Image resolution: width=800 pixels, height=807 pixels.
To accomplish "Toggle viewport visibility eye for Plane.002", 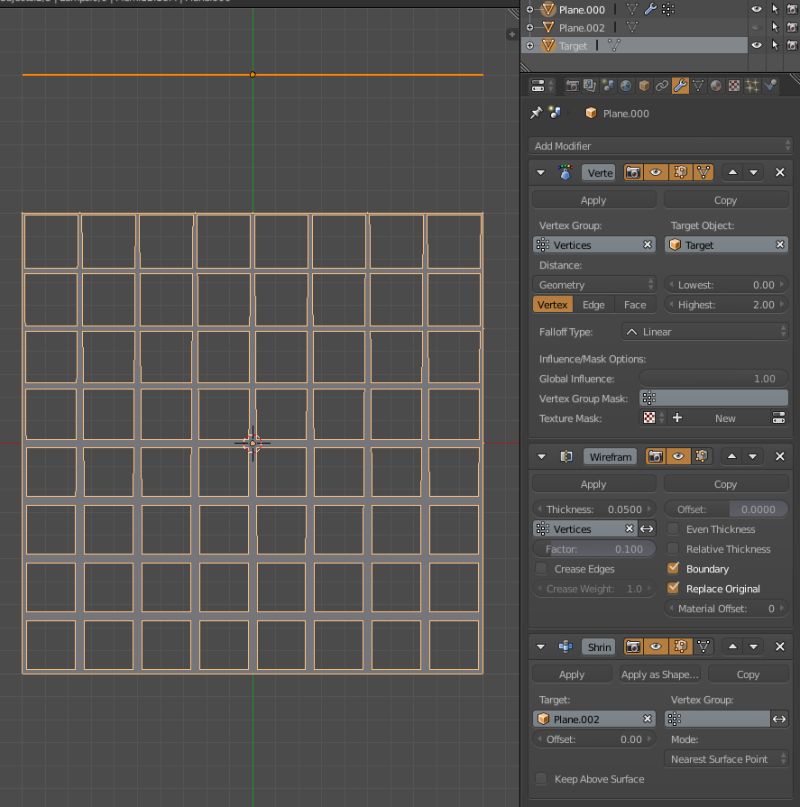I will tap(756, 27).
